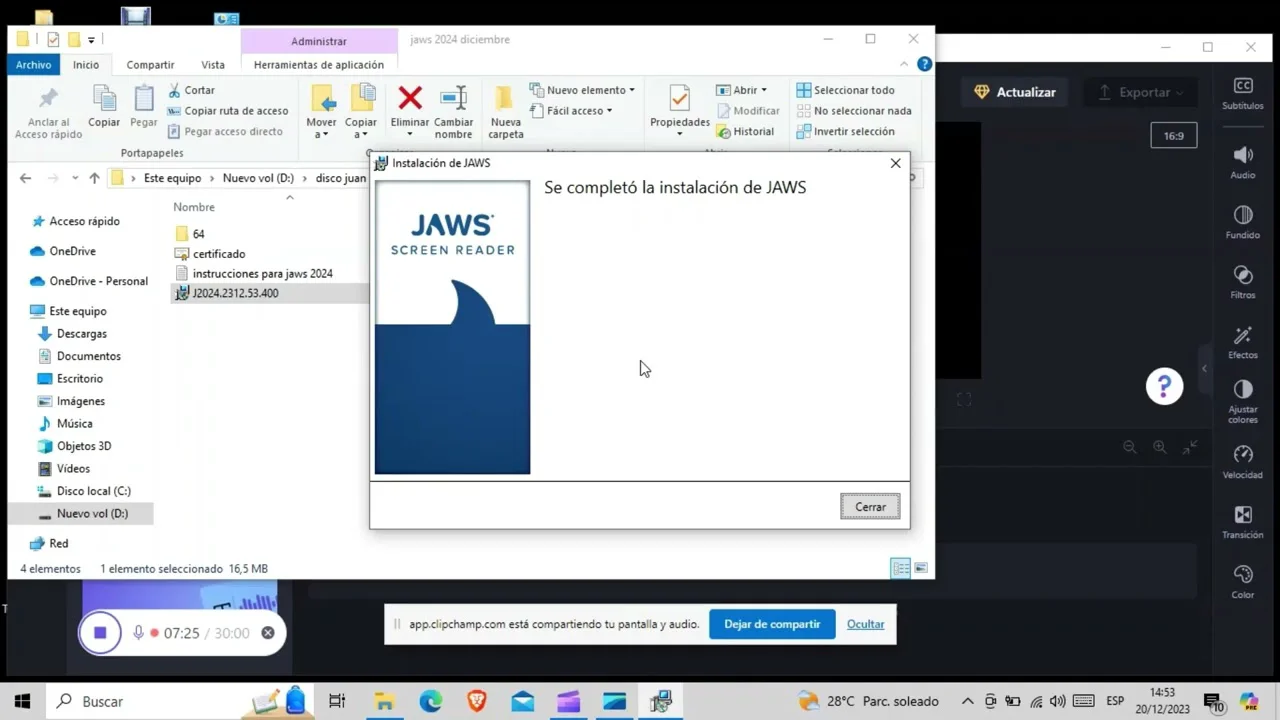Switch to large icons view toggle
This screenshot has width=1280, height=720.
(x=921, y=568)
